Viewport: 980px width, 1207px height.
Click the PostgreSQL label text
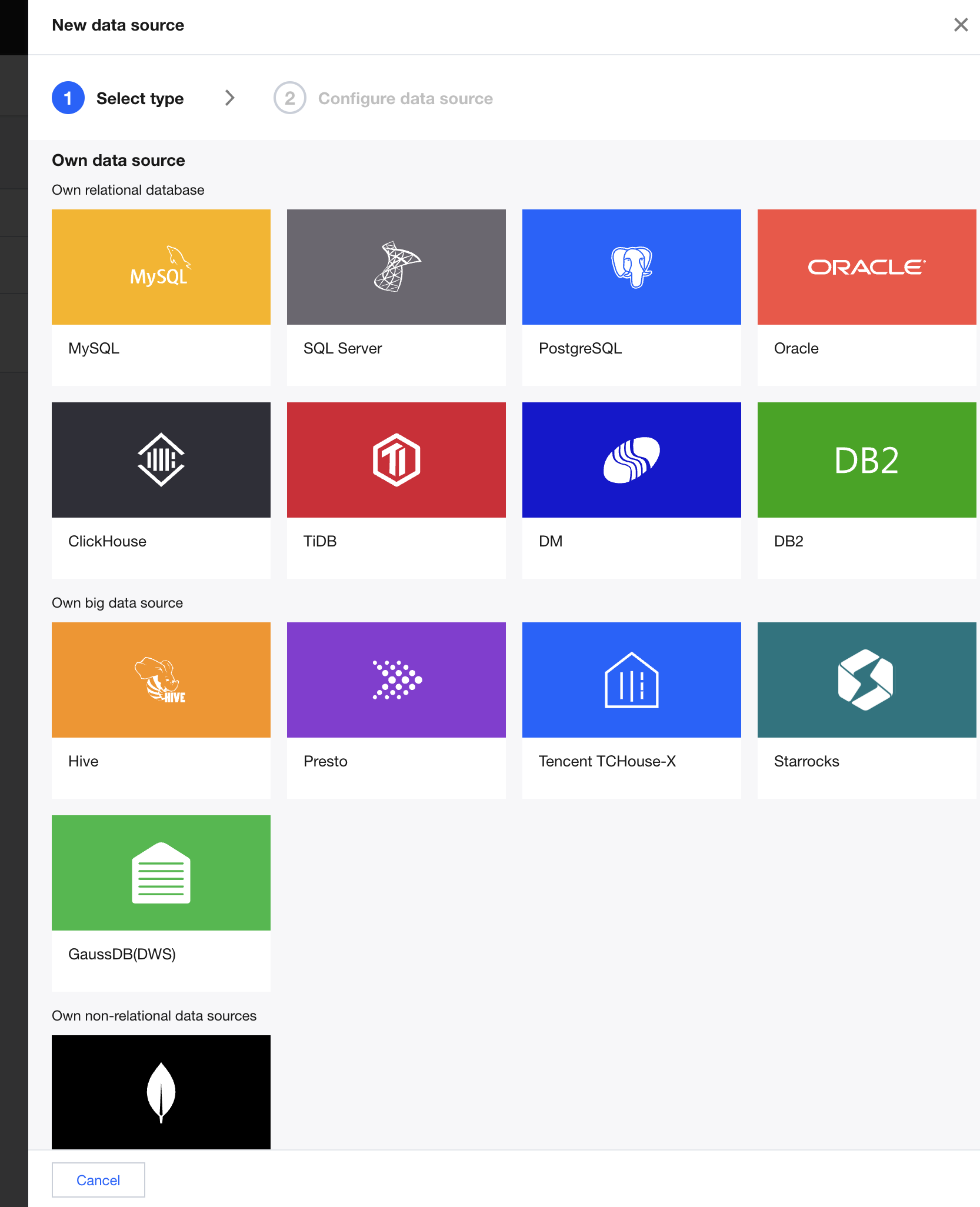[581, 348]
